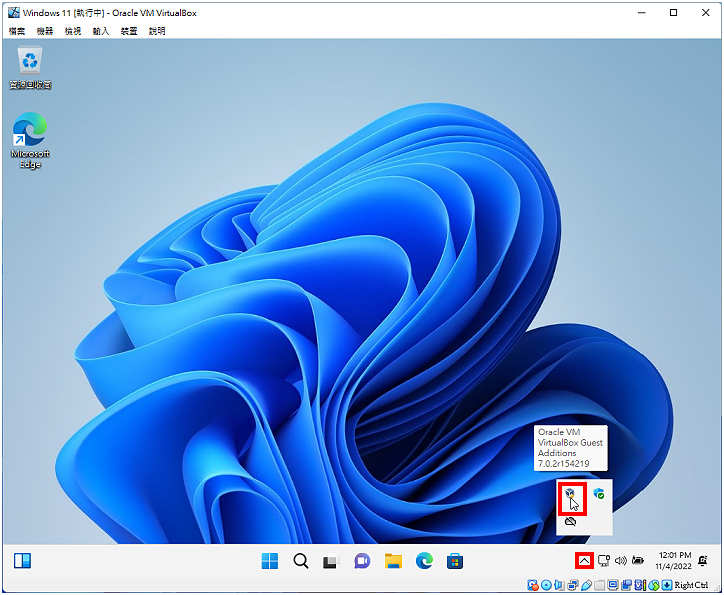The image size is (724, 595).
Task: Click the Windows Security tray icon
Action: tap(599, 493)
